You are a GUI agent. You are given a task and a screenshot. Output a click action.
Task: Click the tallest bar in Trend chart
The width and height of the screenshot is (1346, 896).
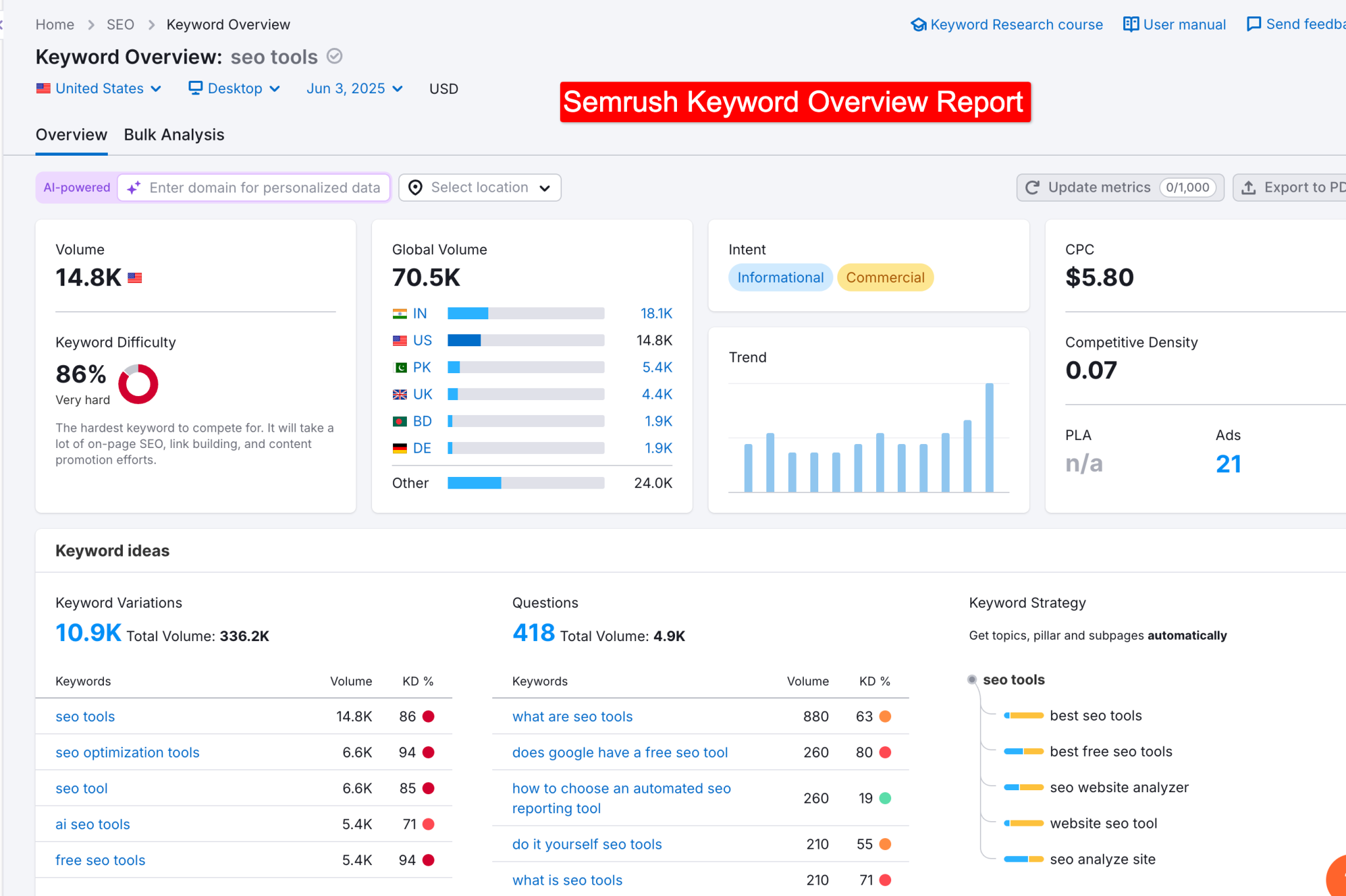(x=989, y=437)
